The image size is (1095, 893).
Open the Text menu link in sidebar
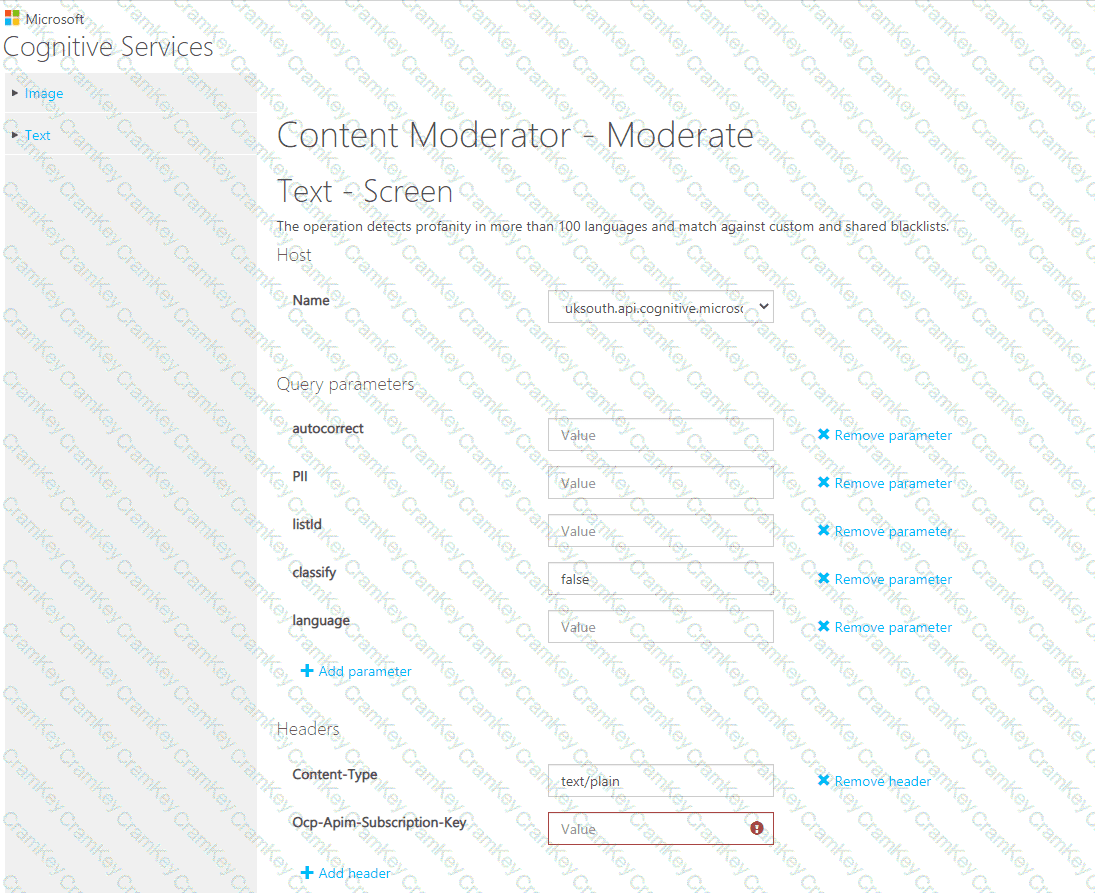[38, 135]
